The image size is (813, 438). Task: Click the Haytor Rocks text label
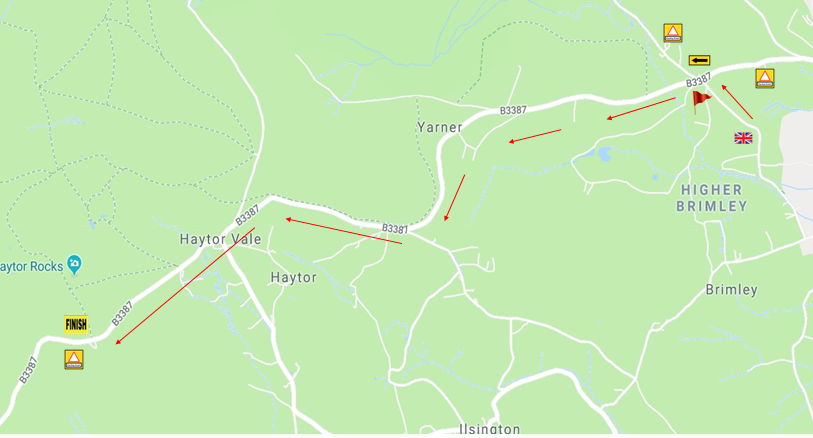tap(32, 266)
